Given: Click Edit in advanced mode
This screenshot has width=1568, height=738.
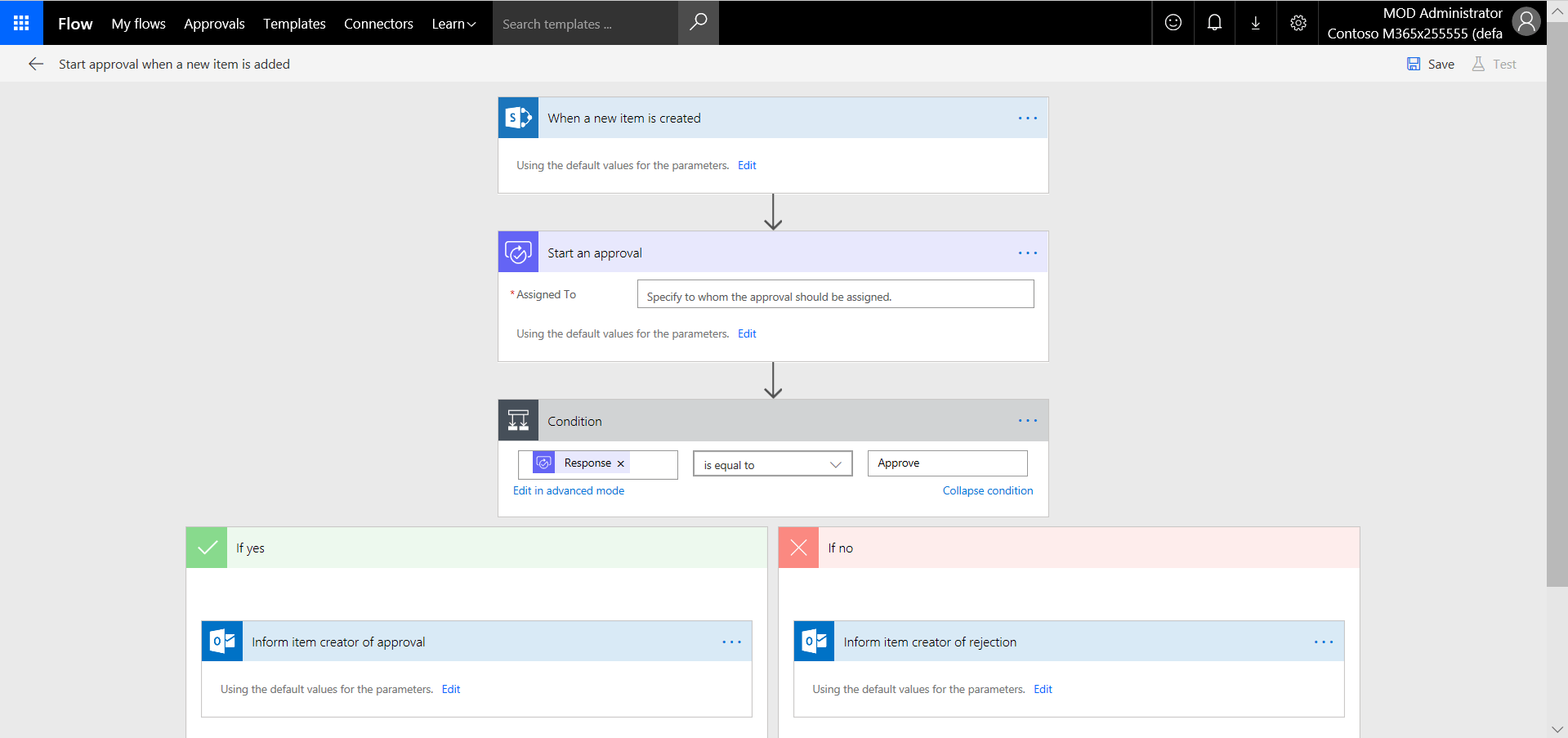Looking at the screenshot, I should pyautogui.click(x=569, y=490).
